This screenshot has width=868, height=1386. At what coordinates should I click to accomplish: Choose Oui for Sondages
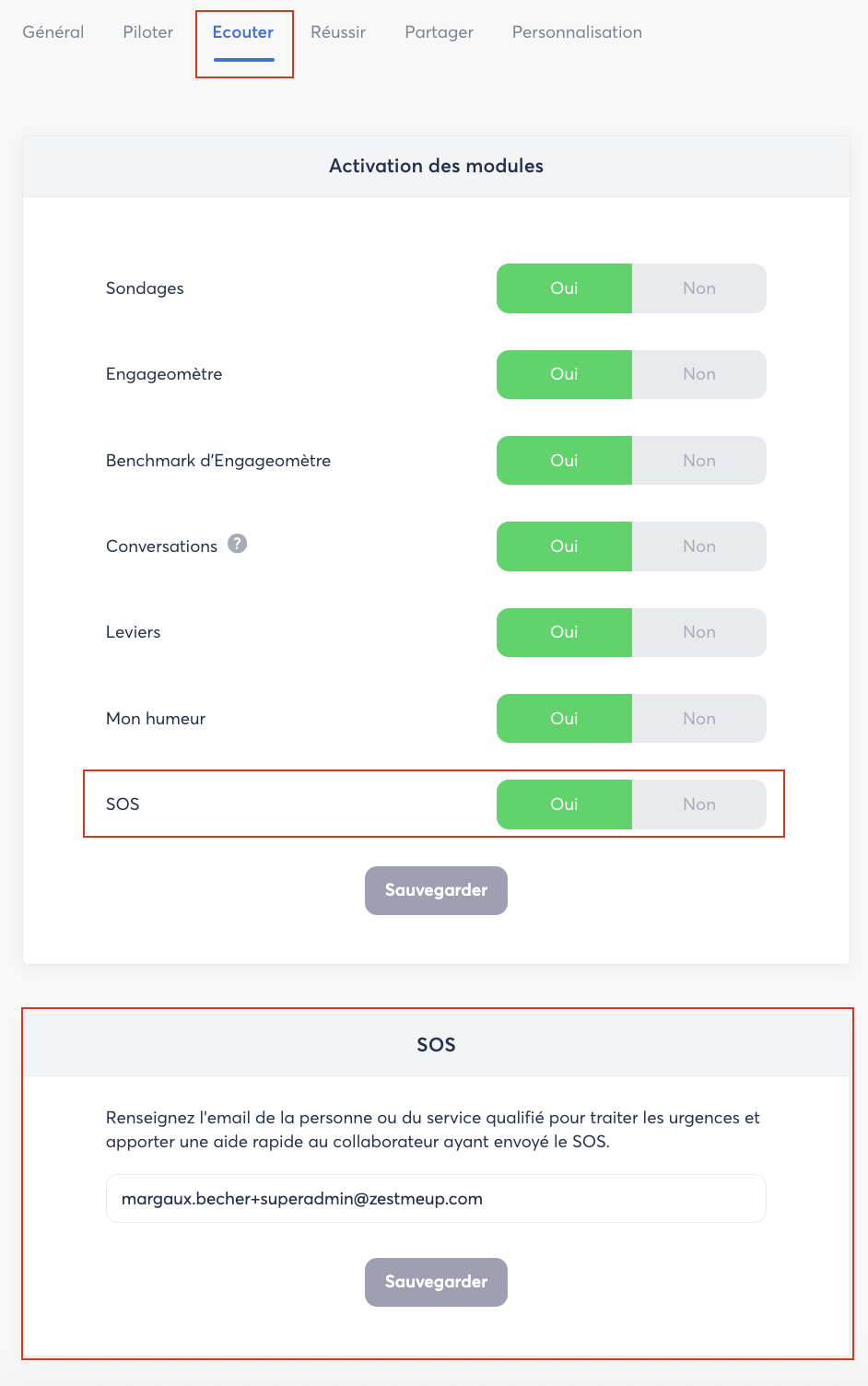(x=564, y=288)
